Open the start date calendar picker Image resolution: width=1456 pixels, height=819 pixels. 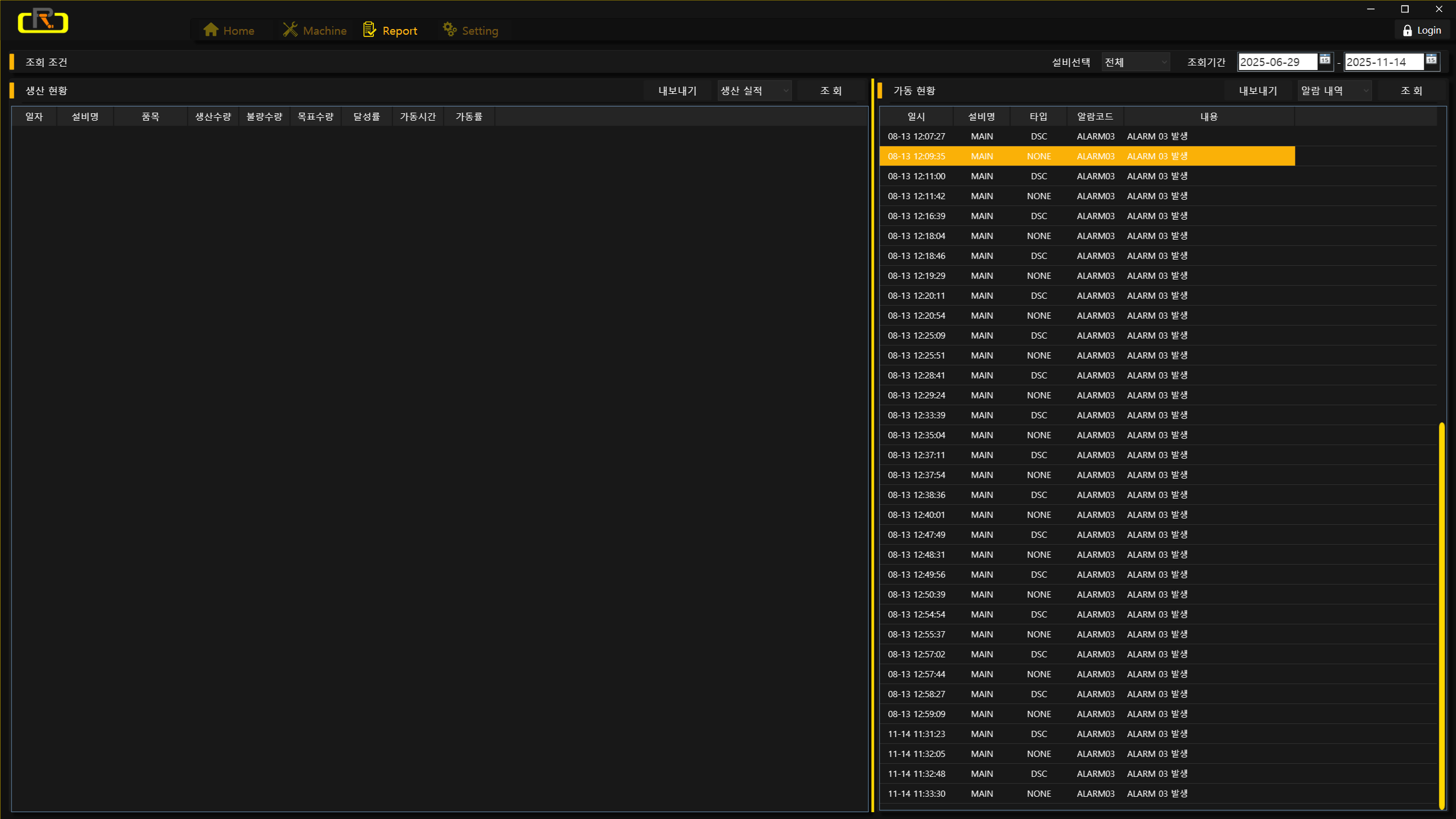(x=1325, y=60)
